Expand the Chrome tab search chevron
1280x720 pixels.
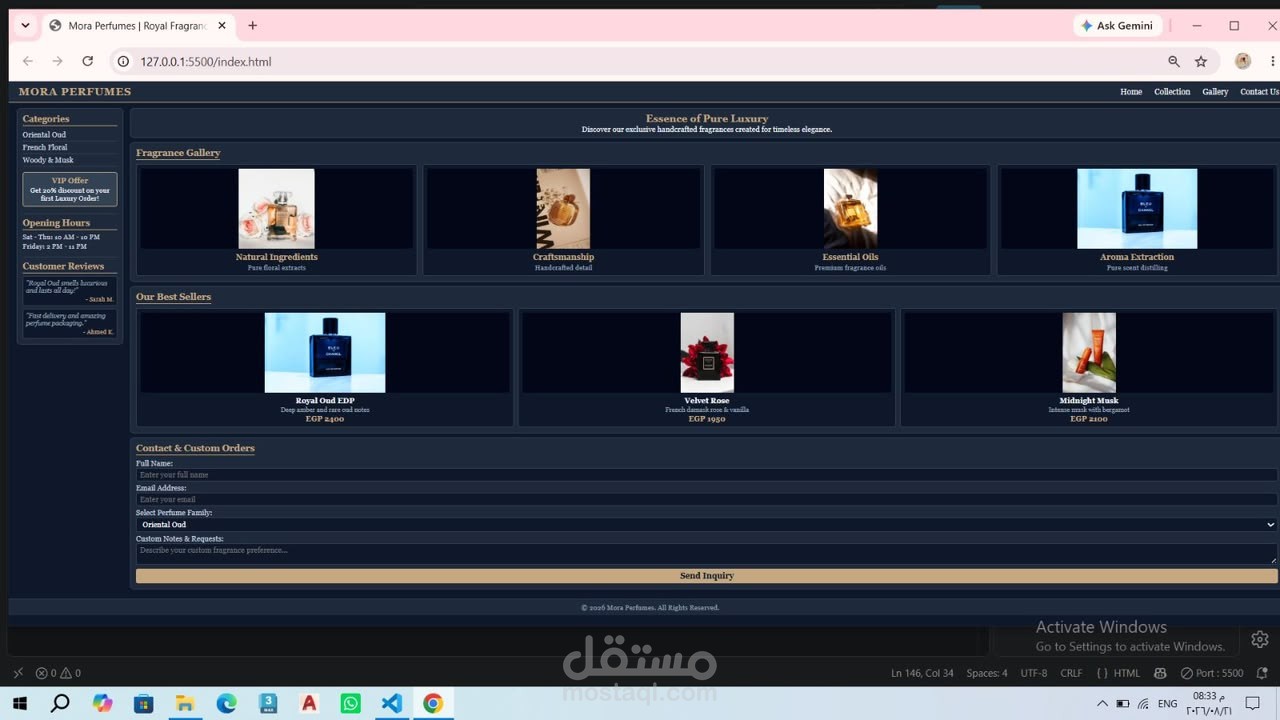coord(25,26)
